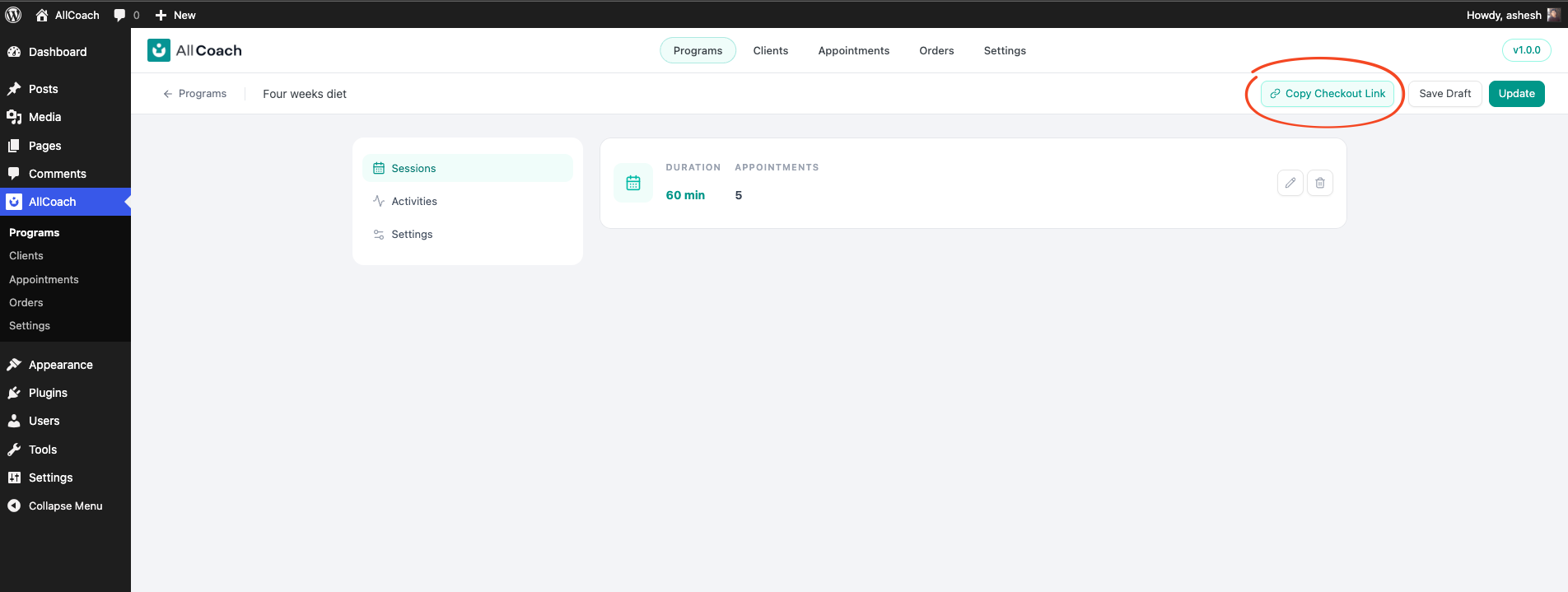The height and width of the screenshot is (592, 1568).
Task: Click the 60 min duration value
Action: click(x=685, y=195)
